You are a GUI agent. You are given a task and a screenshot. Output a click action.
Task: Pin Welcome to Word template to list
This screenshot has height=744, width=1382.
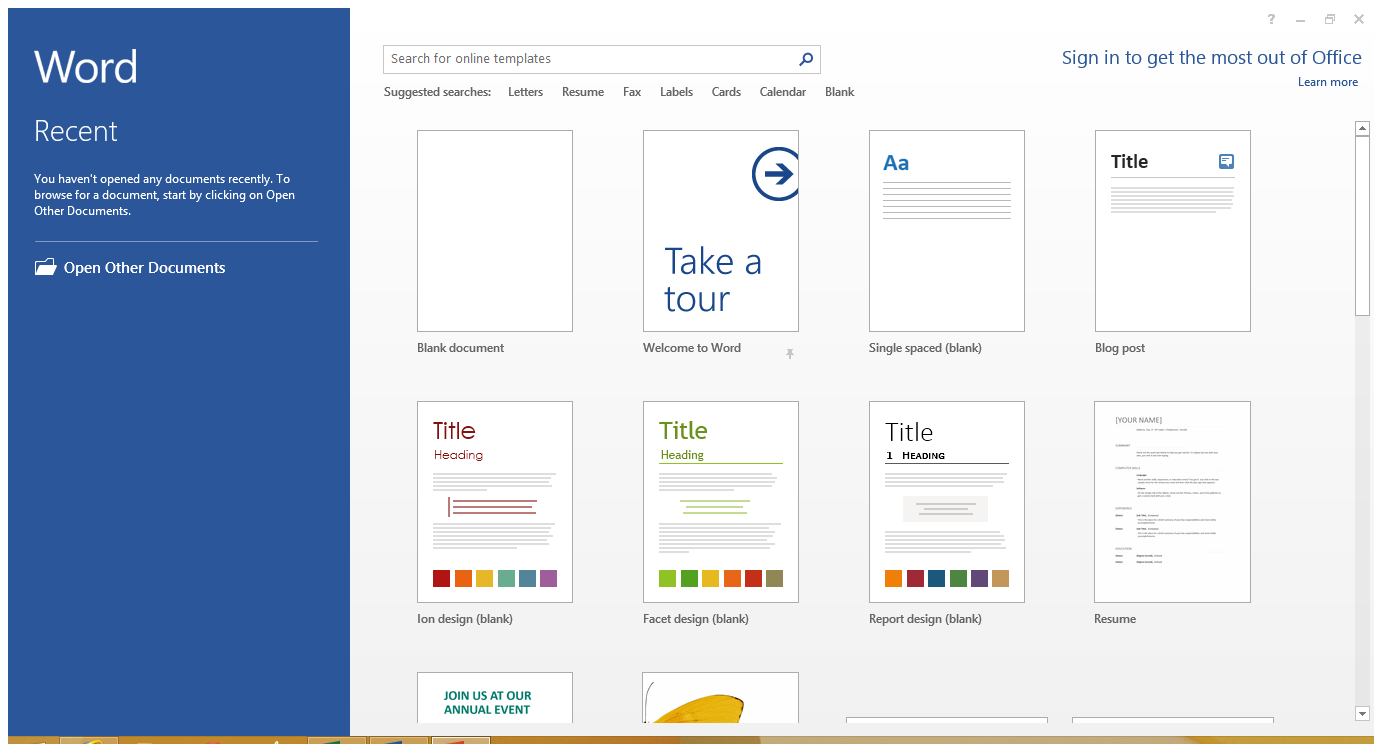(x=790, y=354)
